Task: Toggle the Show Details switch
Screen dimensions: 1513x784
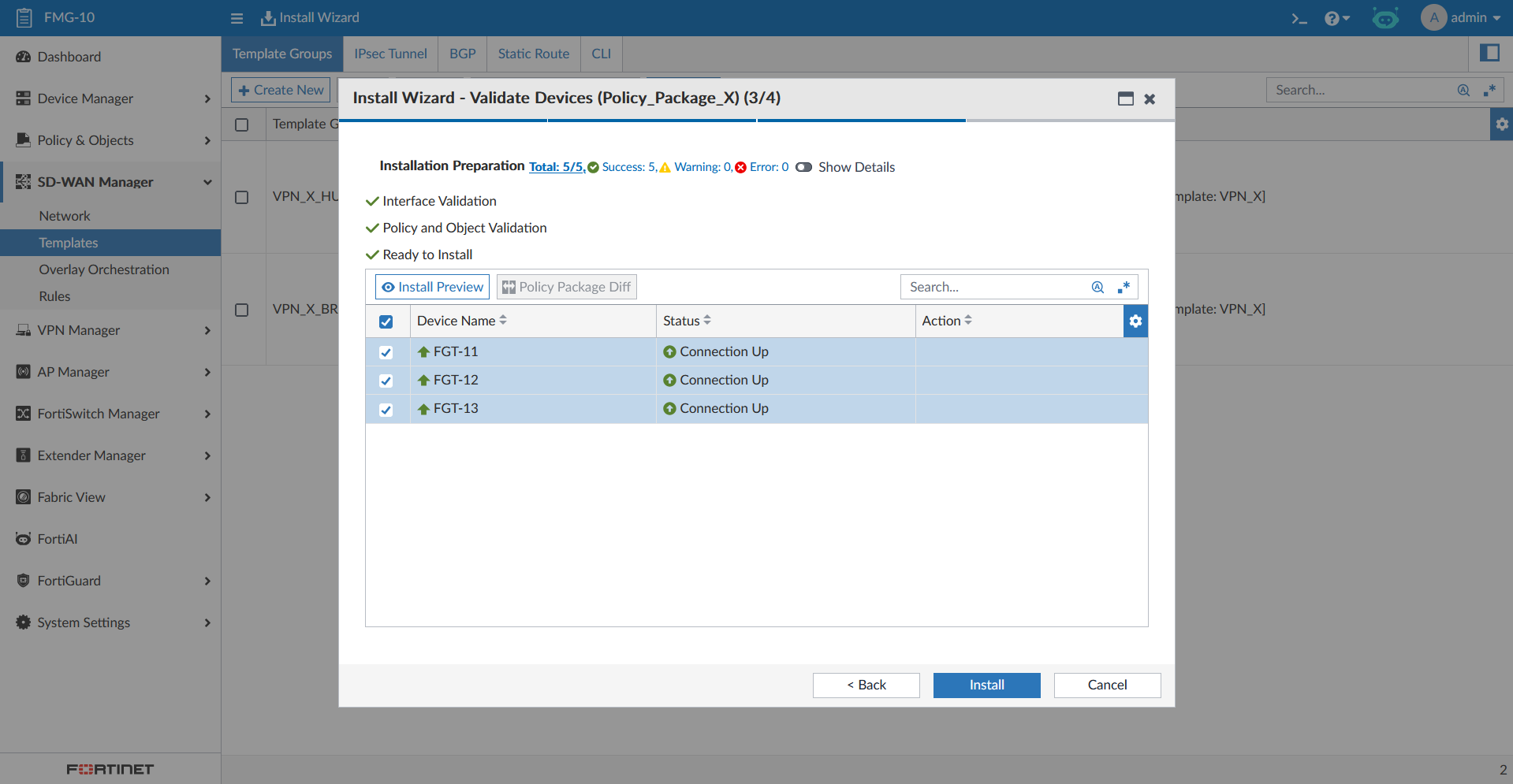Action: click(803, 167)
